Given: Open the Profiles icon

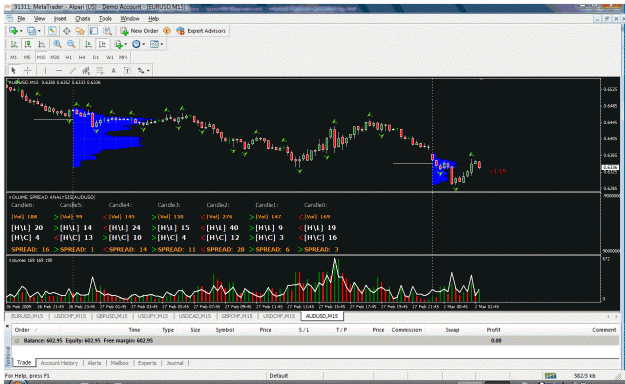Looking at the screenshot, I should [31, 31].
